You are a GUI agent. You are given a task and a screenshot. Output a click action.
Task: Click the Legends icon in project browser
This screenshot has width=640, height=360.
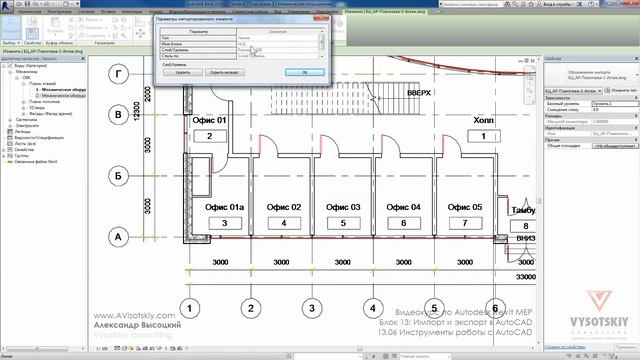click(10, 132)
